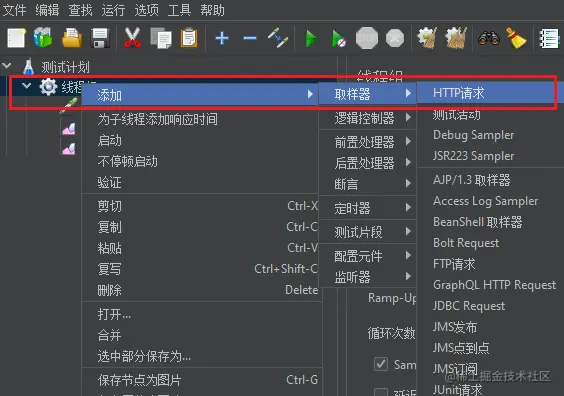Choose Bolt Request sampler
Viewport: 564px width, 396px height.
click(x=491, y=243)
